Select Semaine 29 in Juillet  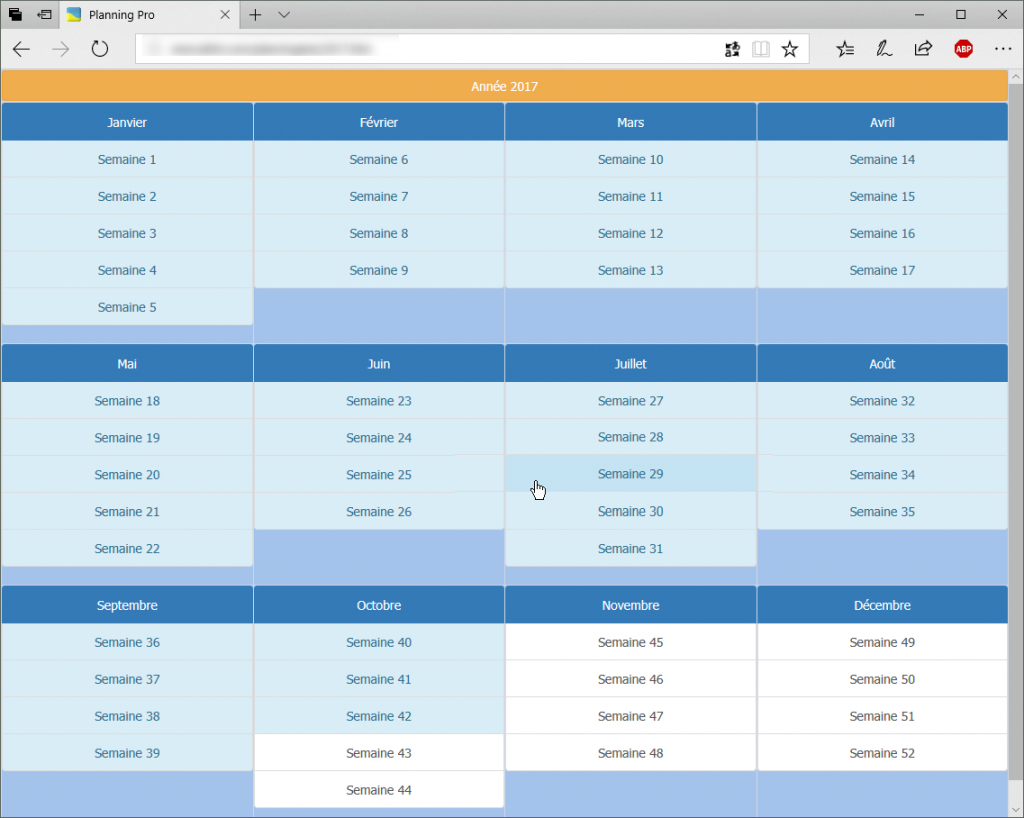pos(630,474)
